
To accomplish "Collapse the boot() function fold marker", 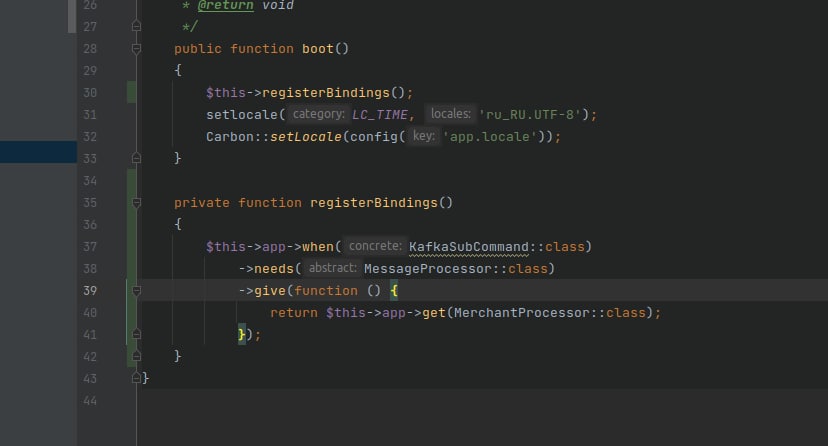I will 136,49.
